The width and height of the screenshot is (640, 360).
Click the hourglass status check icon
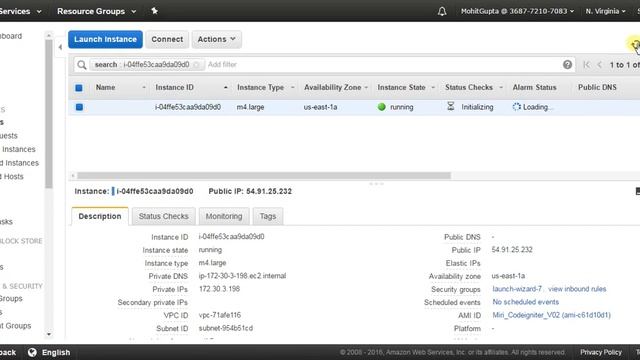pos(451,107)
